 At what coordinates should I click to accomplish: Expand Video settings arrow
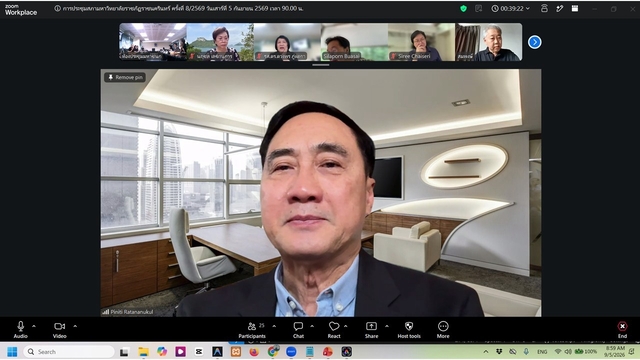[75, 326]
